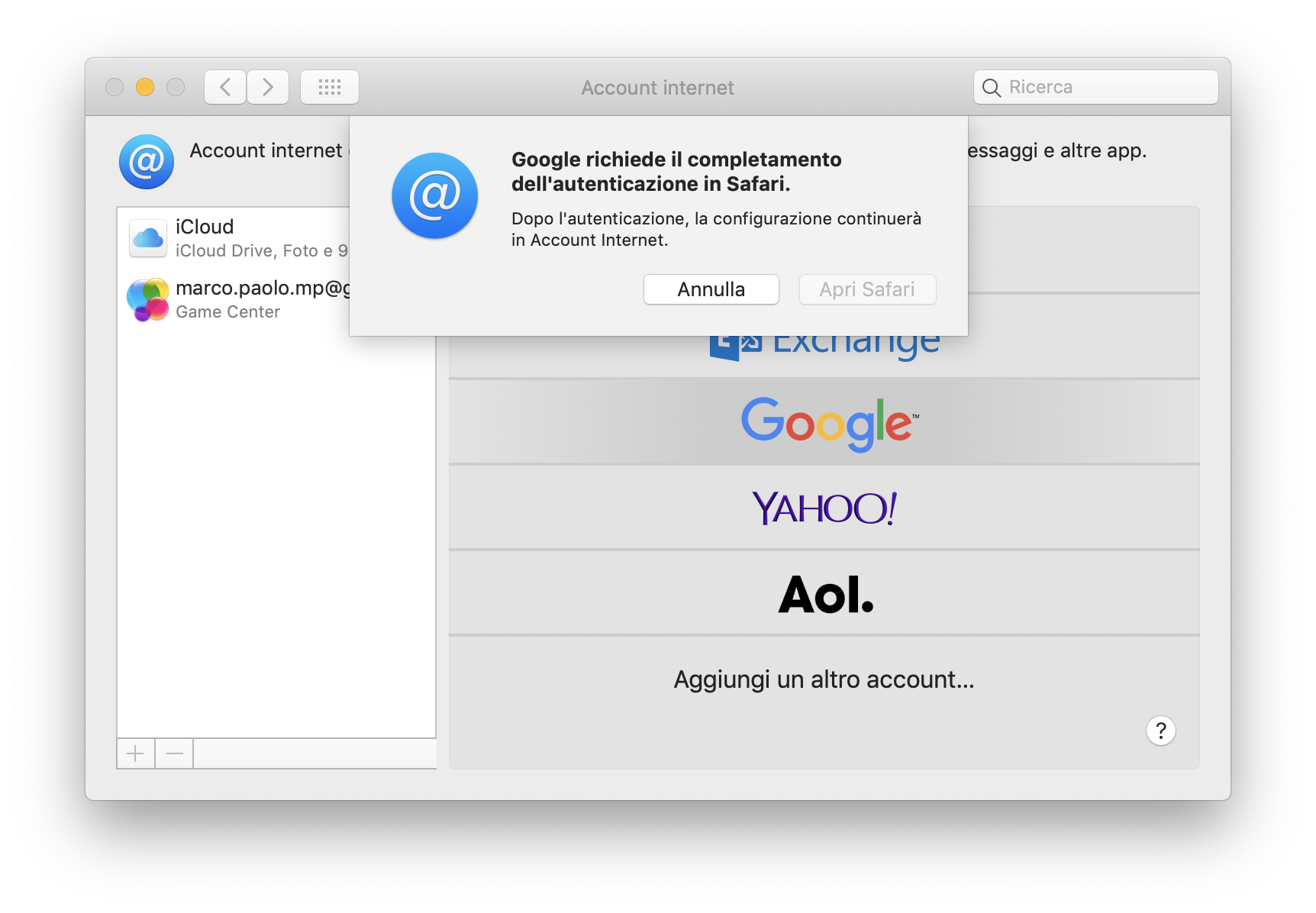Choose the Google account type
This screenshot has height=913, width=1316.
(824, 422)
